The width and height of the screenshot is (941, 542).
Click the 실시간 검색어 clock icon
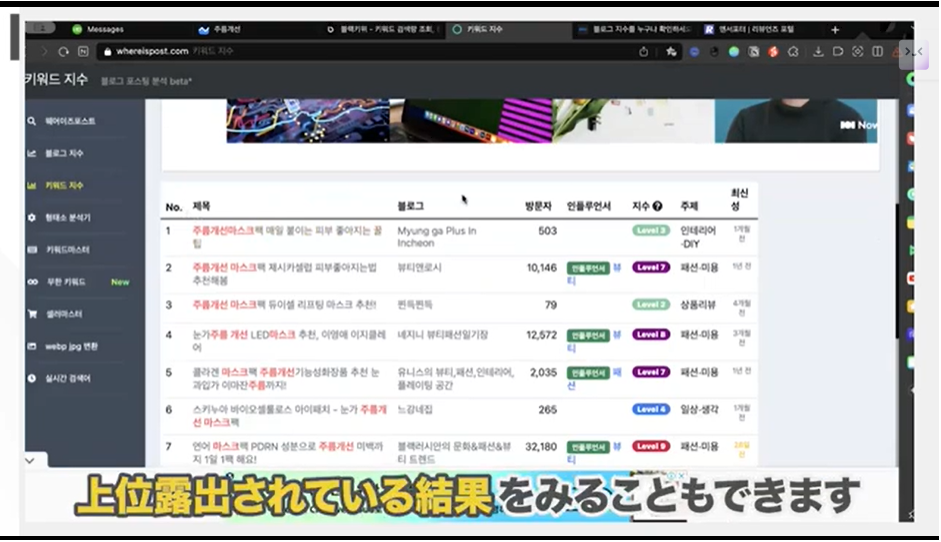[x=31, y=378]
